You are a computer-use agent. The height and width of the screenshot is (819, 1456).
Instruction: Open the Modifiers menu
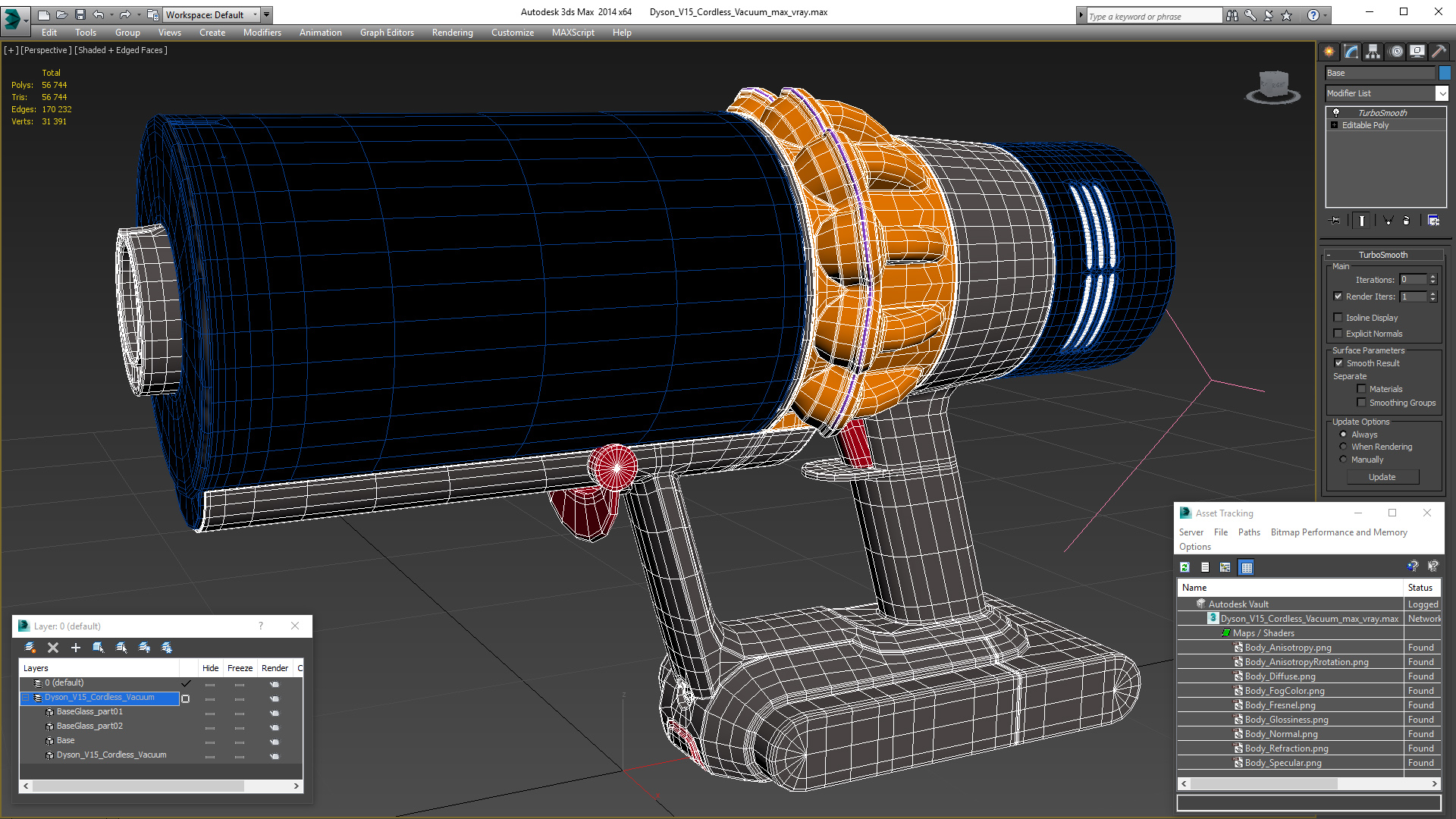(262, 33)
